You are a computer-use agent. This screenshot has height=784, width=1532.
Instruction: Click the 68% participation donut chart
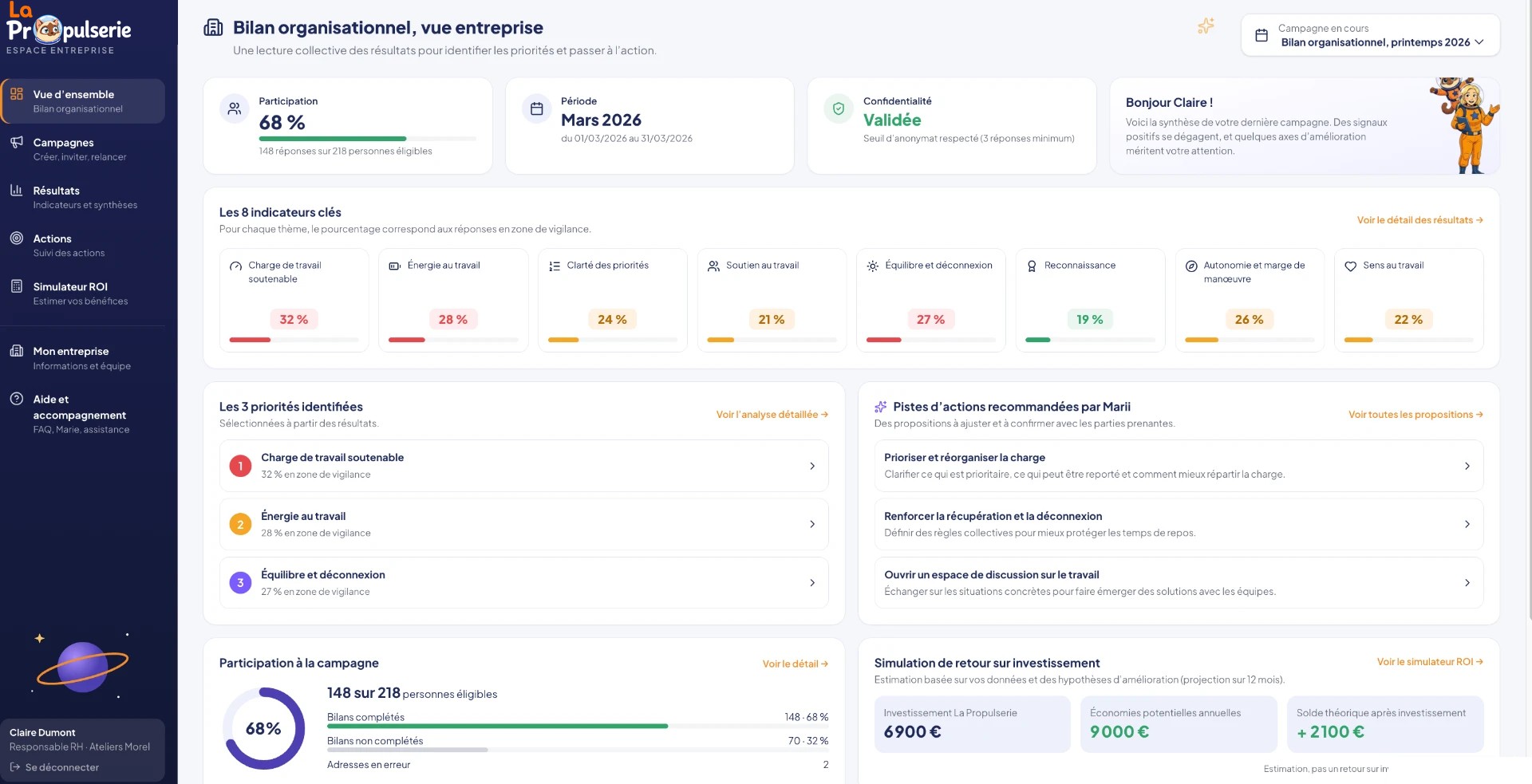(264, 728)
